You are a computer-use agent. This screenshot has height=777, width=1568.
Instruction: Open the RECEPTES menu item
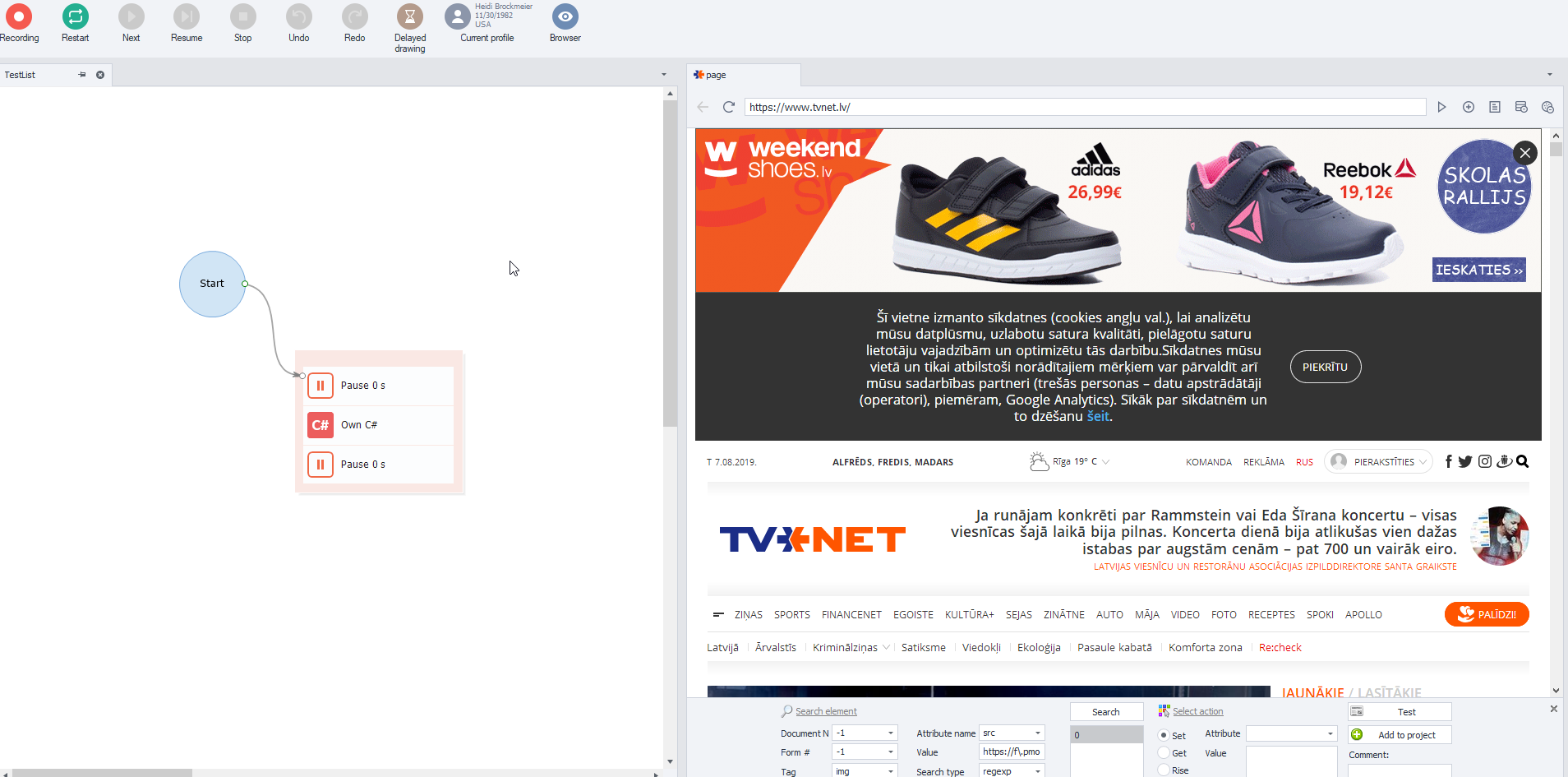click(x=1271, y=615)
